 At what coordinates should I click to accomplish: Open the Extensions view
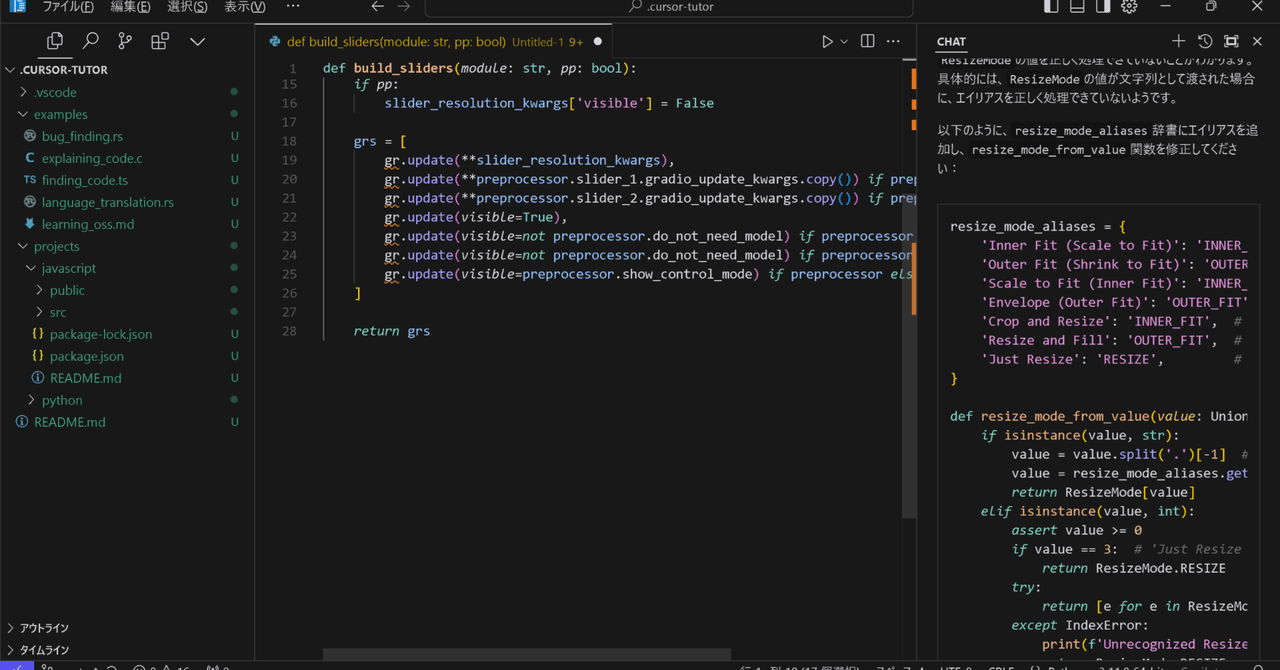(160, 41)
